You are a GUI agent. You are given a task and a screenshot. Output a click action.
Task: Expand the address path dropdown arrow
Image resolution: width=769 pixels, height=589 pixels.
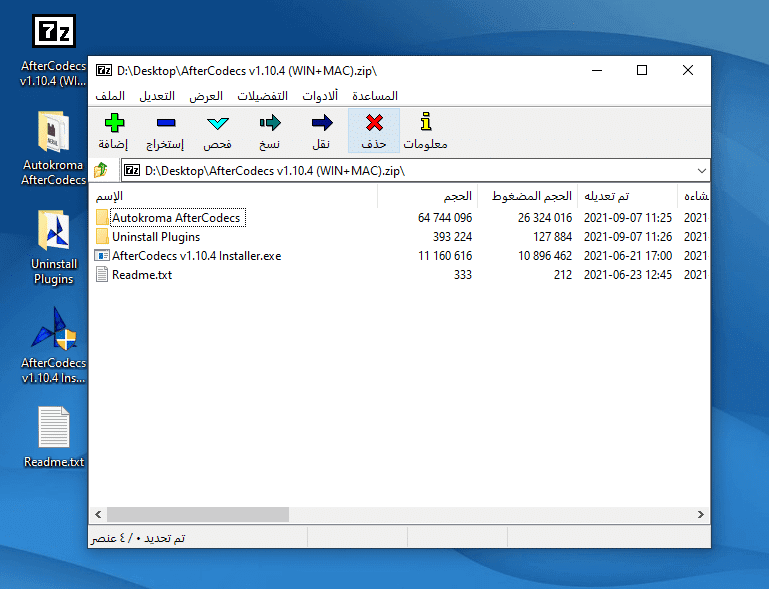[x=701, y=171]
